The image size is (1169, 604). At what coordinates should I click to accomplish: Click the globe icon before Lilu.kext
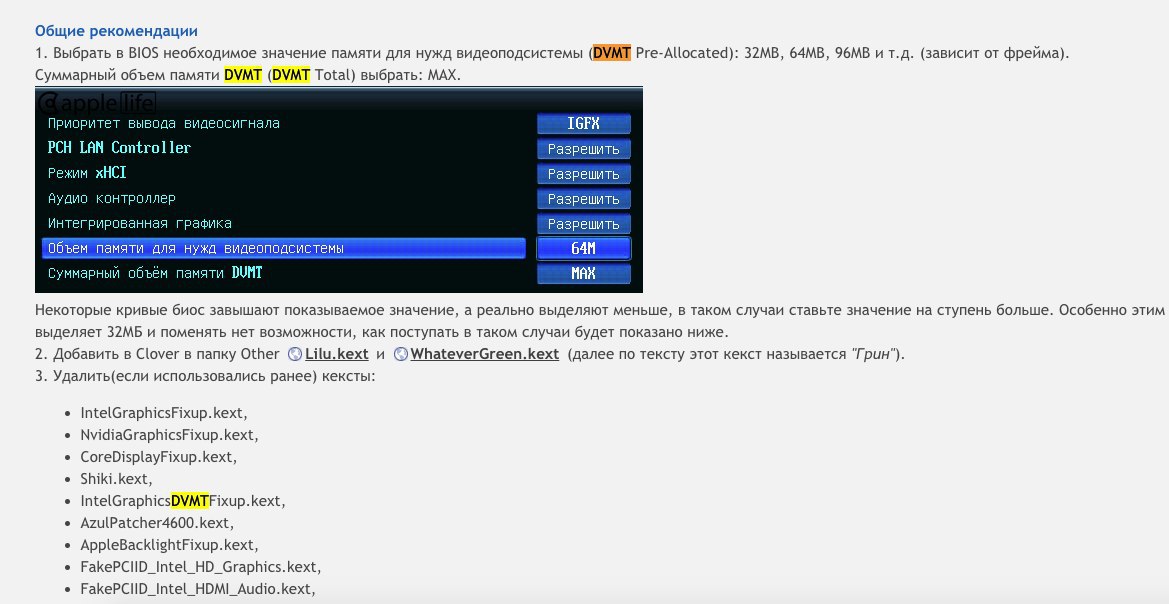pyautogui.click(x=294, y=354)
